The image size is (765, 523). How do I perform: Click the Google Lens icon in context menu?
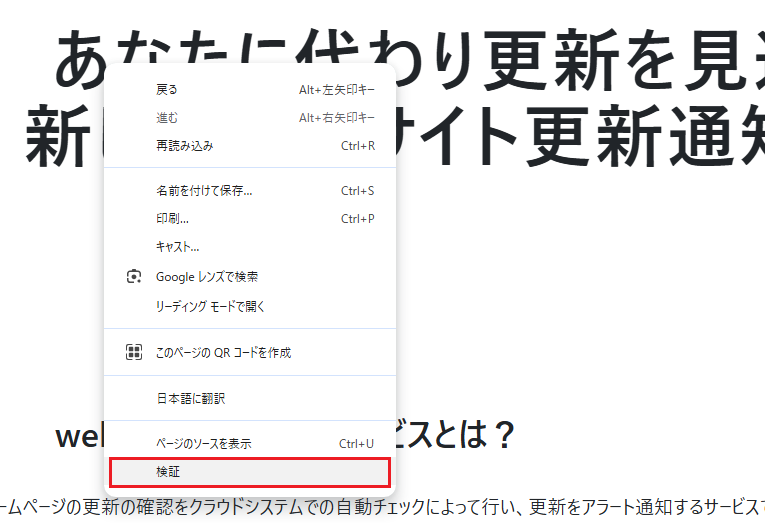tap(134, 277)
